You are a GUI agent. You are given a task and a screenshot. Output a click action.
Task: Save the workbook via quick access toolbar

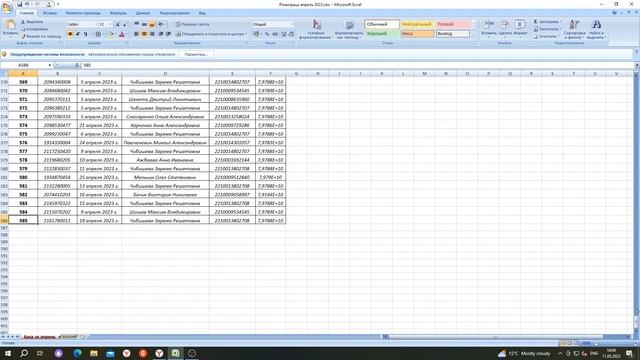[19, 4]
